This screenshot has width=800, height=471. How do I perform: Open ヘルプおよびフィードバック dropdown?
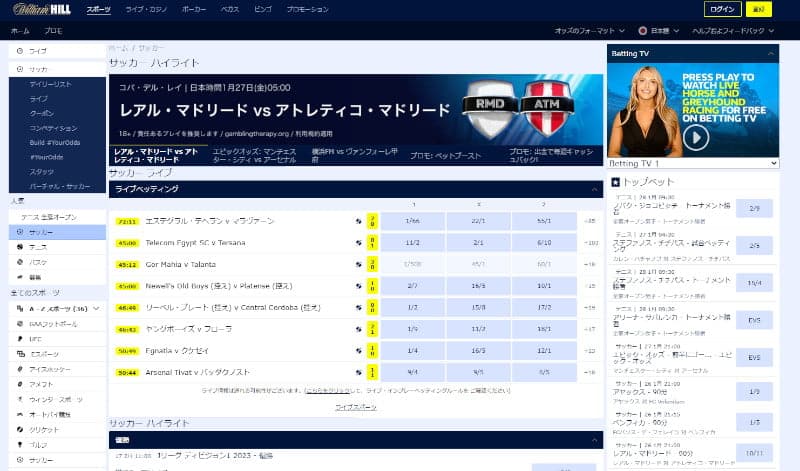click(x=733, y=31)
